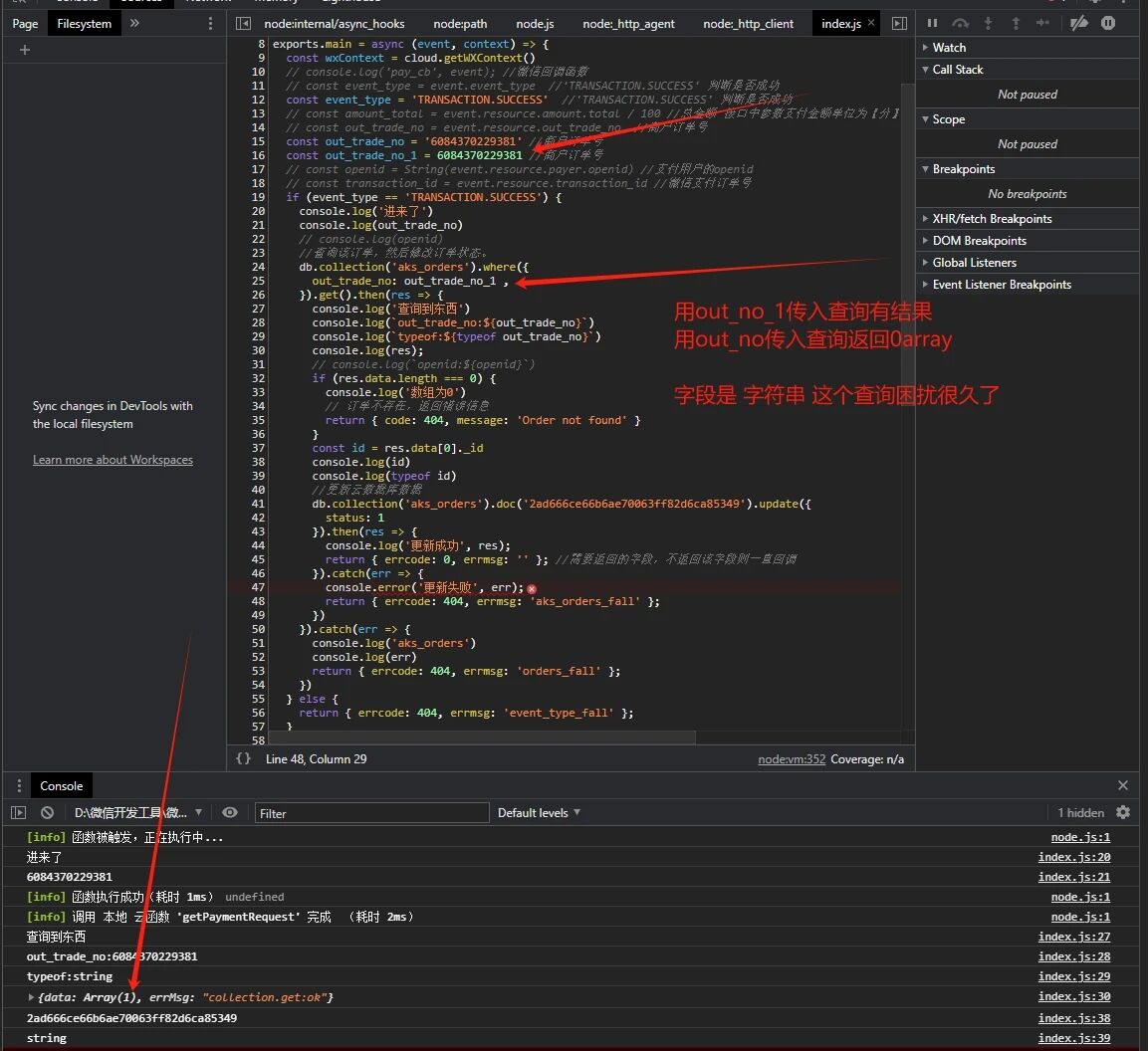Screen dimensions: 1148x1051
Task: Open node:internal/async_hooks tab
Action: pyautogui.click(x=334, y=24)
